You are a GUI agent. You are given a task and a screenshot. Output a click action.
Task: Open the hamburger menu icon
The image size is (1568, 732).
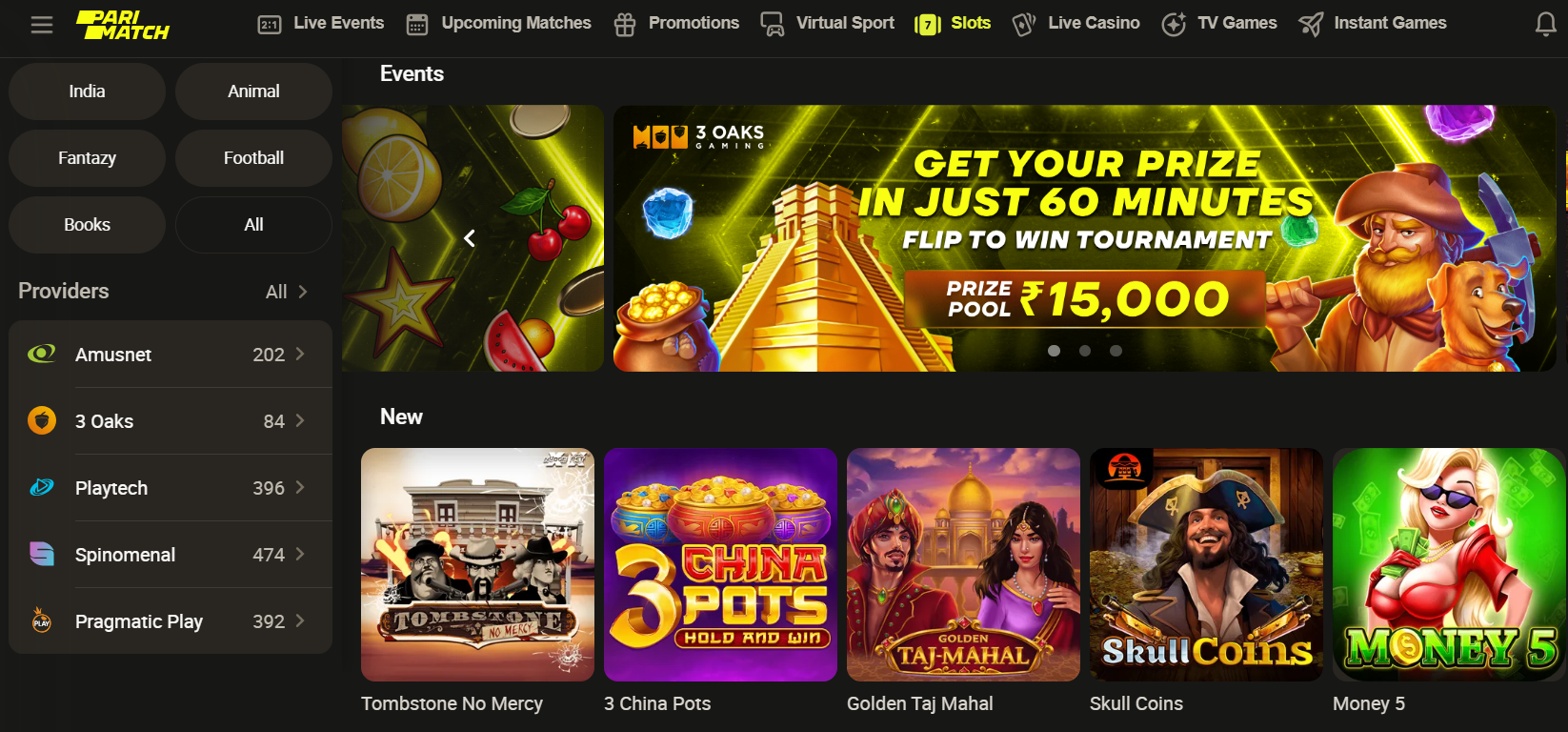42,25
